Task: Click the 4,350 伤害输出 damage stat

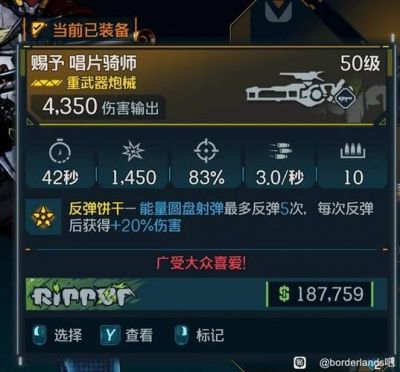Action: point(100,107)
